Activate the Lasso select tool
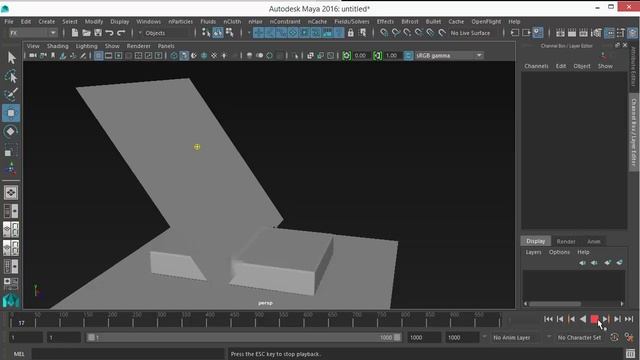This screenshot has height=360, width=640. (x=11, y=76)
